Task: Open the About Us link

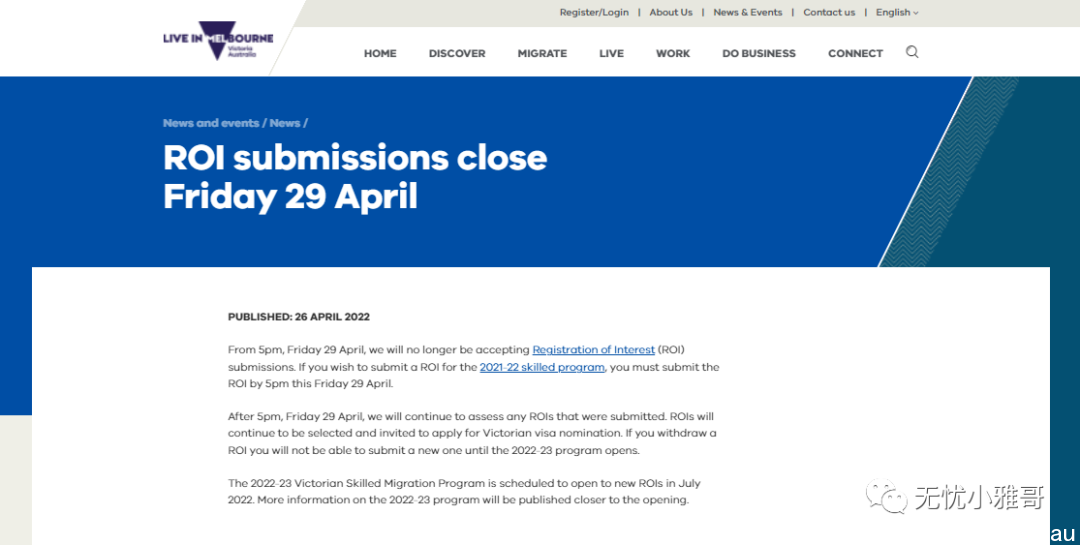Action: point(671,12)
